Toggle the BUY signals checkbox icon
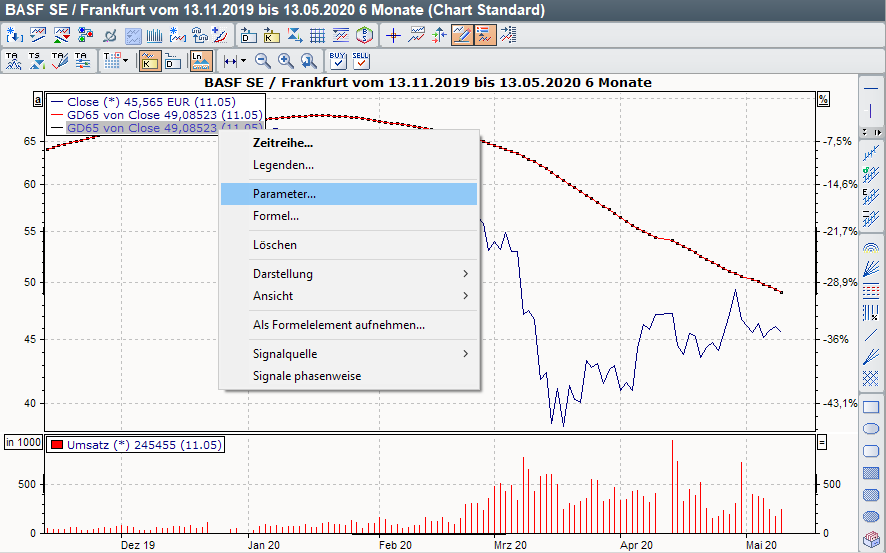This screenshot has width=886, height=553. (337, 61)
